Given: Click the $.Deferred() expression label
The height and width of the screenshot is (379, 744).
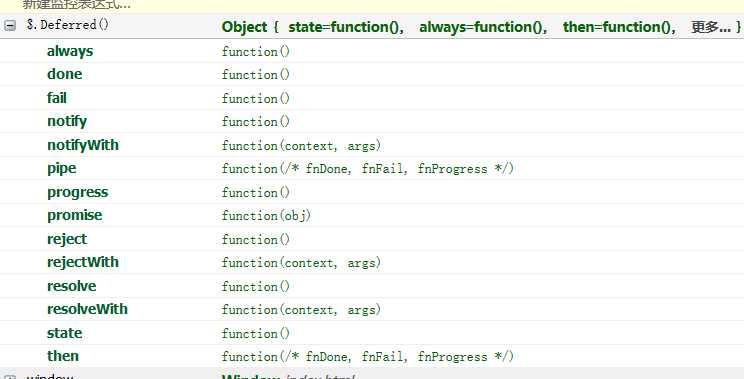Looking at the screenshot, I should 68,25.
